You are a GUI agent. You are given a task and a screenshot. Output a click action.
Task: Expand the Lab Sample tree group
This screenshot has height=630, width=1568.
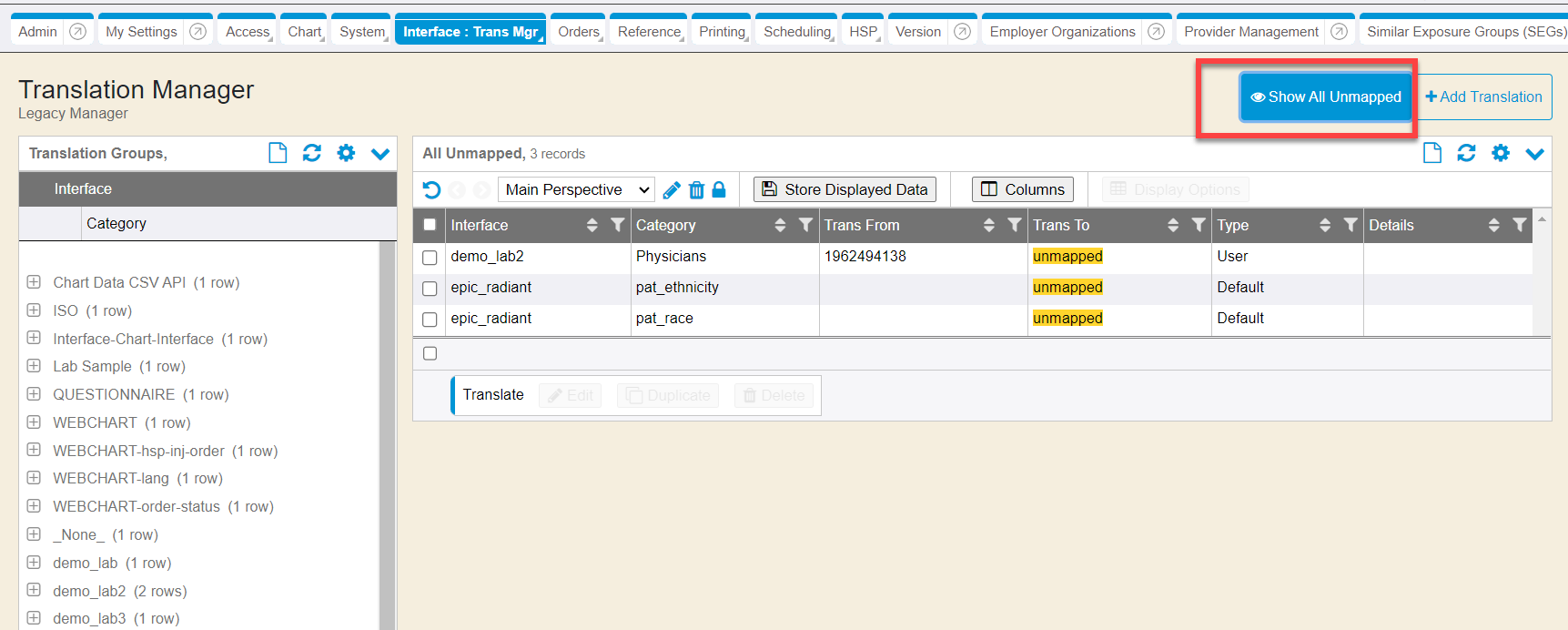[34, 366]
